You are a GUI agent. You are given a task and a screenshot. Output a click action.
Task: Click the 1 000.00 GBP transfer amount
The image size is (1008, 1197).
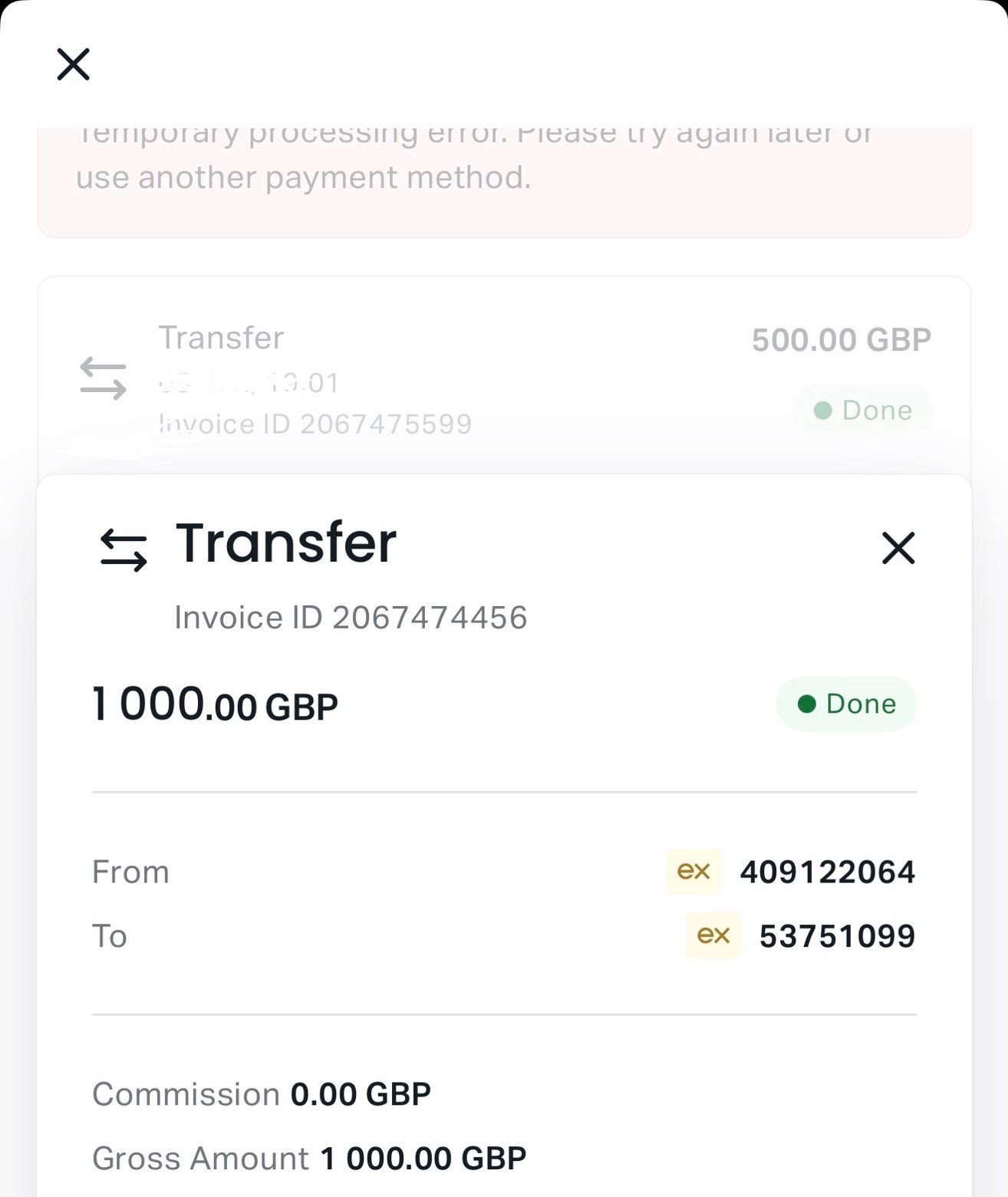(x=215, y=704)
